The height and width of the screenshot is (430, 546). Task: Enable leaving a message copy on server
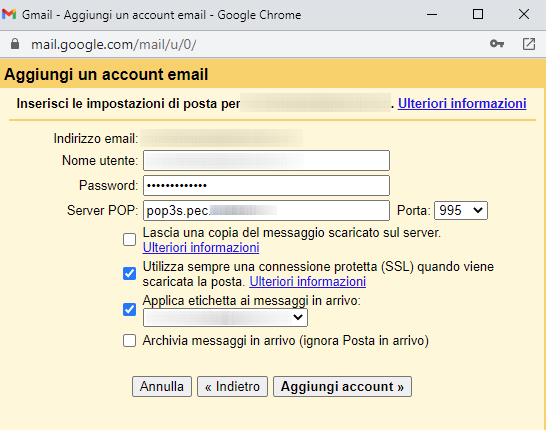pyautogui.click(x=130, y=240)
